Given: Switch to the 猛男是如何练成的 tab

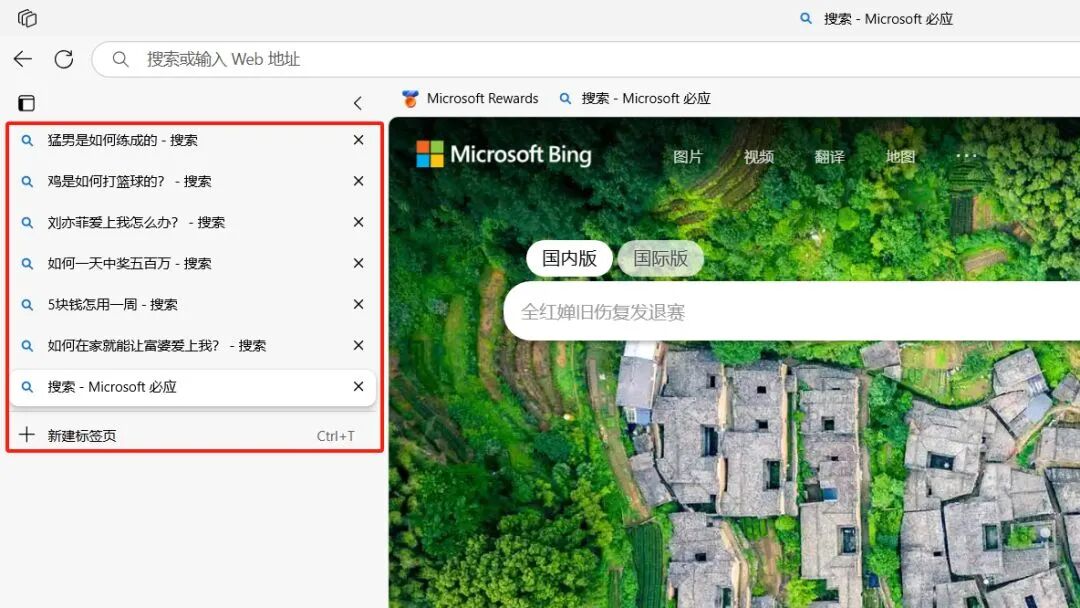Looking at the screenshot, I should coord(193,140).
